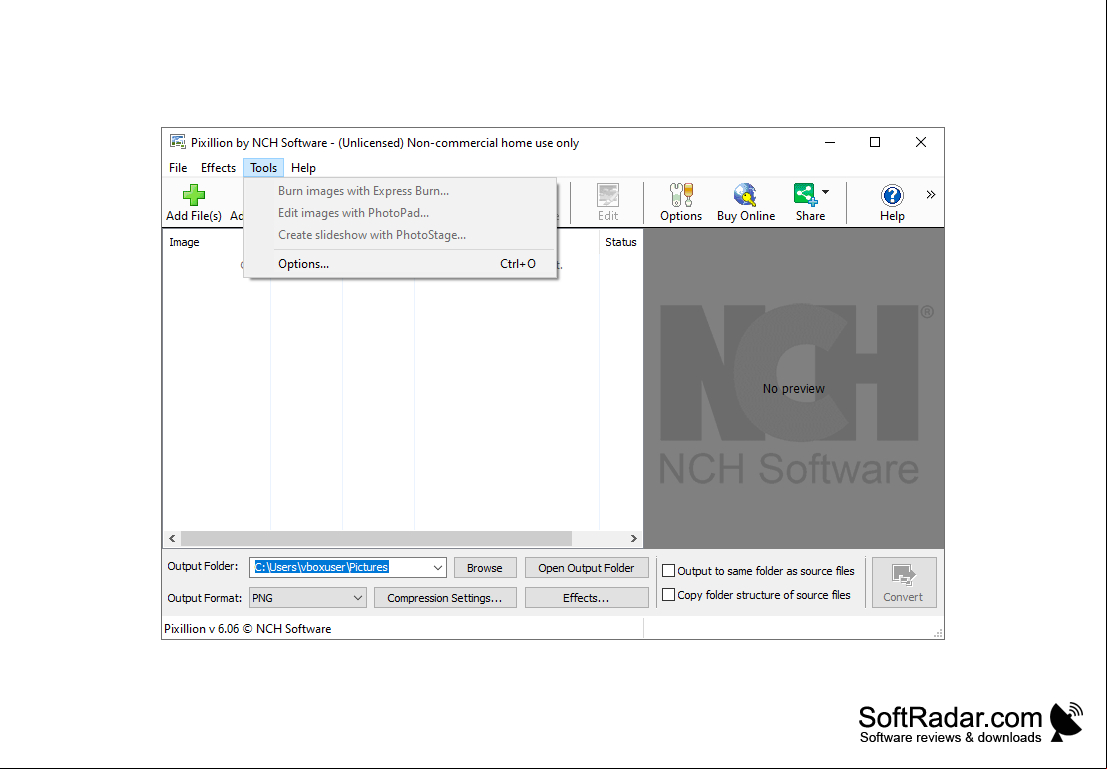The image size is (1107, 769).
Task: Expand the toolbar overflow chevron
Action: [x=931, y=195]
